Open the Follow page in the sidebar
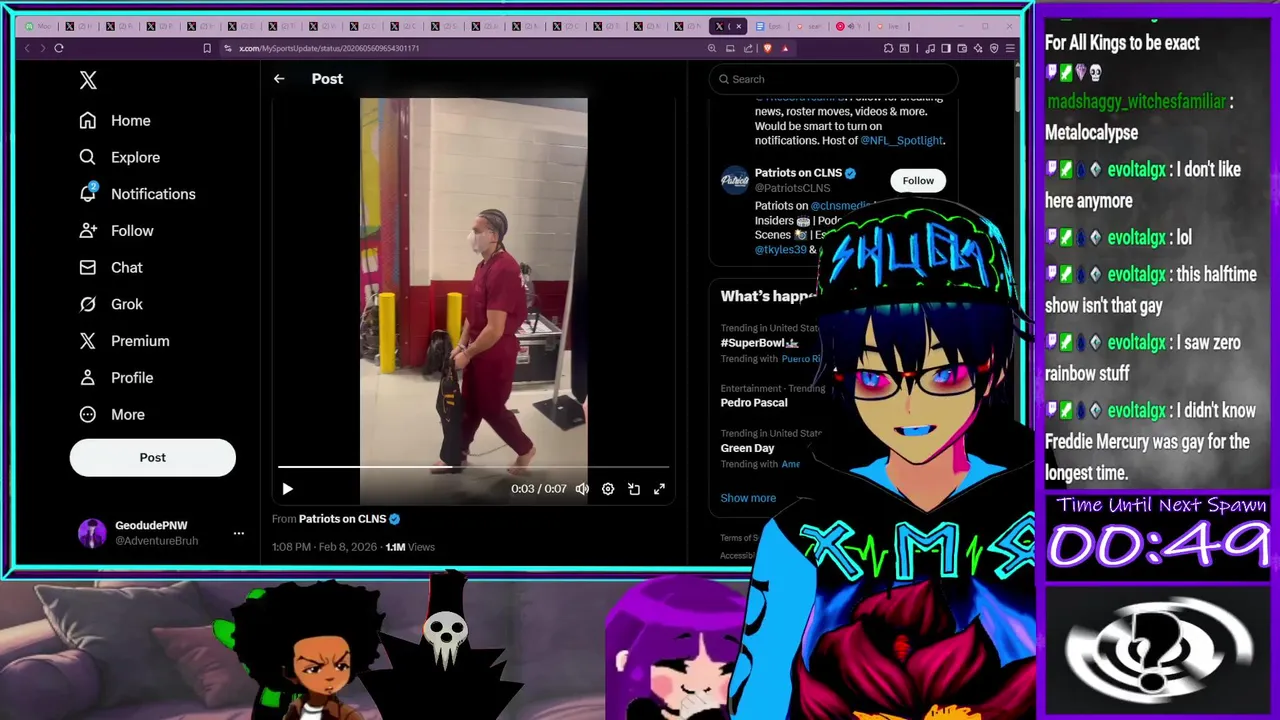The height and width of the screenshot is (720, 1280). pyautogui.click(x=116, y=231)
